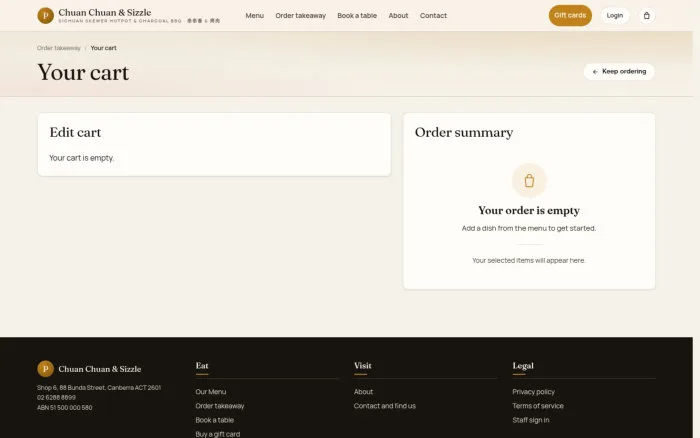
Task: Open the About footer link under Visit
Action: [x=363, y=392]
